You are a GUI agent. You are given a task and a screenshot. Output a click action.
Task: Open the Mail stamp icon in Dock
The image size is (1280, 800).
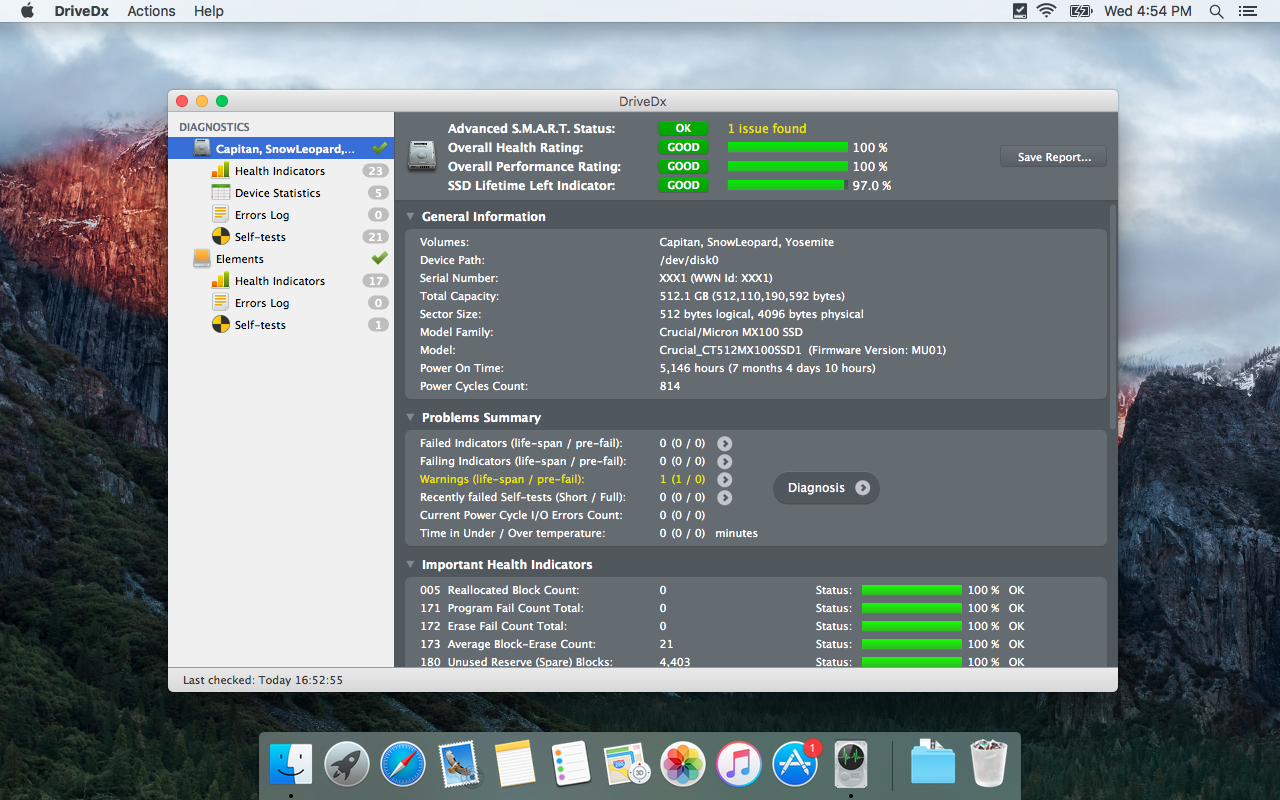[x=459, y=765]
